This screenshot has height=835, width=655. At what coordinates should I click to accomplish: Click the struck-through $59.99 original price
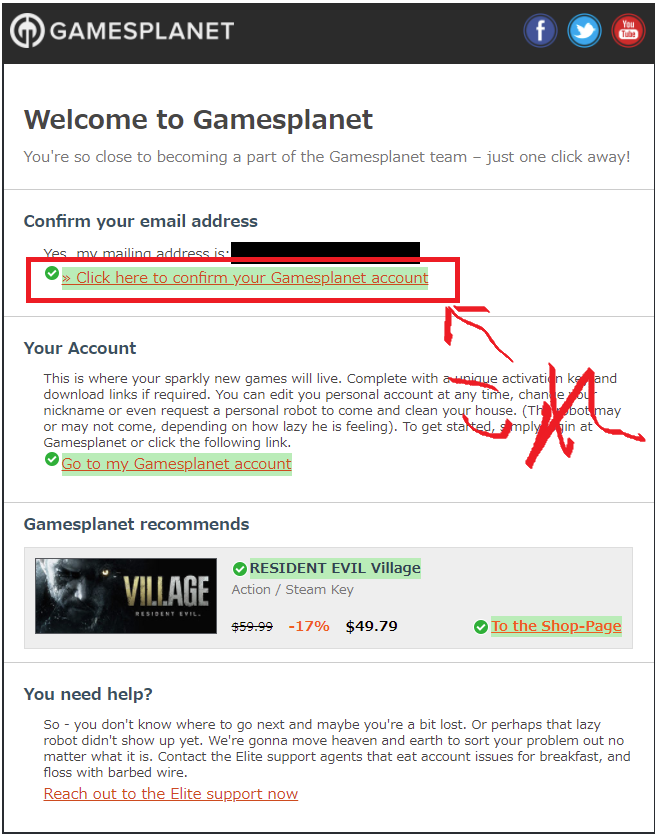(252, 627)
